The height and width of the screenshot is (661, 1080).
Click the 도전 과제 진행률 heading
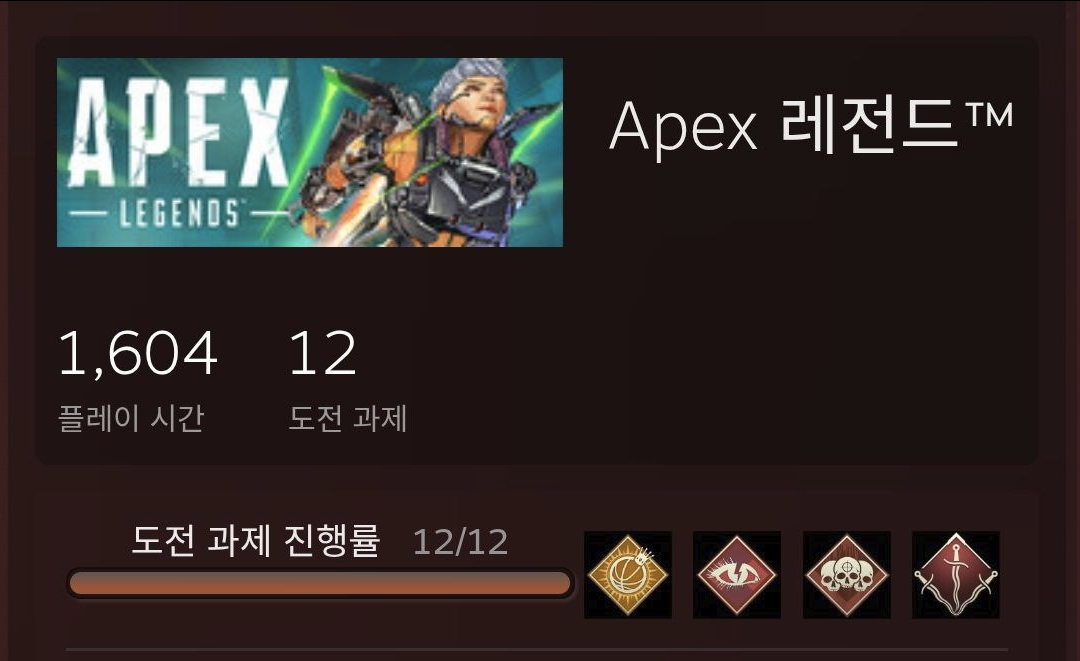point(256,541)
